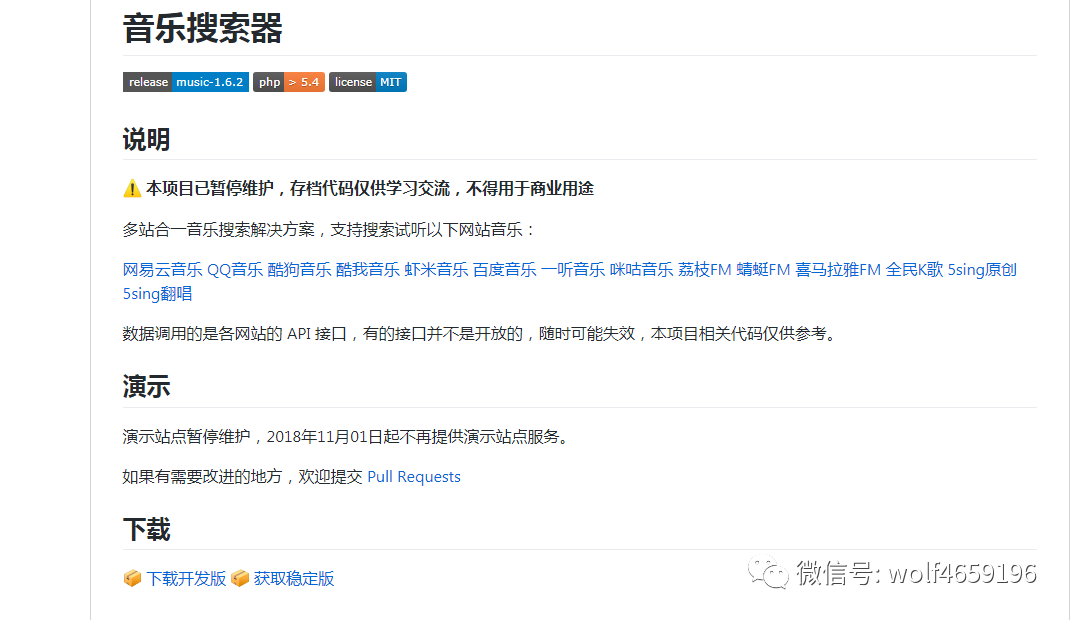Image resolution: width=1071 pixels, height=620 pixels.
Task: Open the 全民K歌 link
Action: click(x=915, y=270)
